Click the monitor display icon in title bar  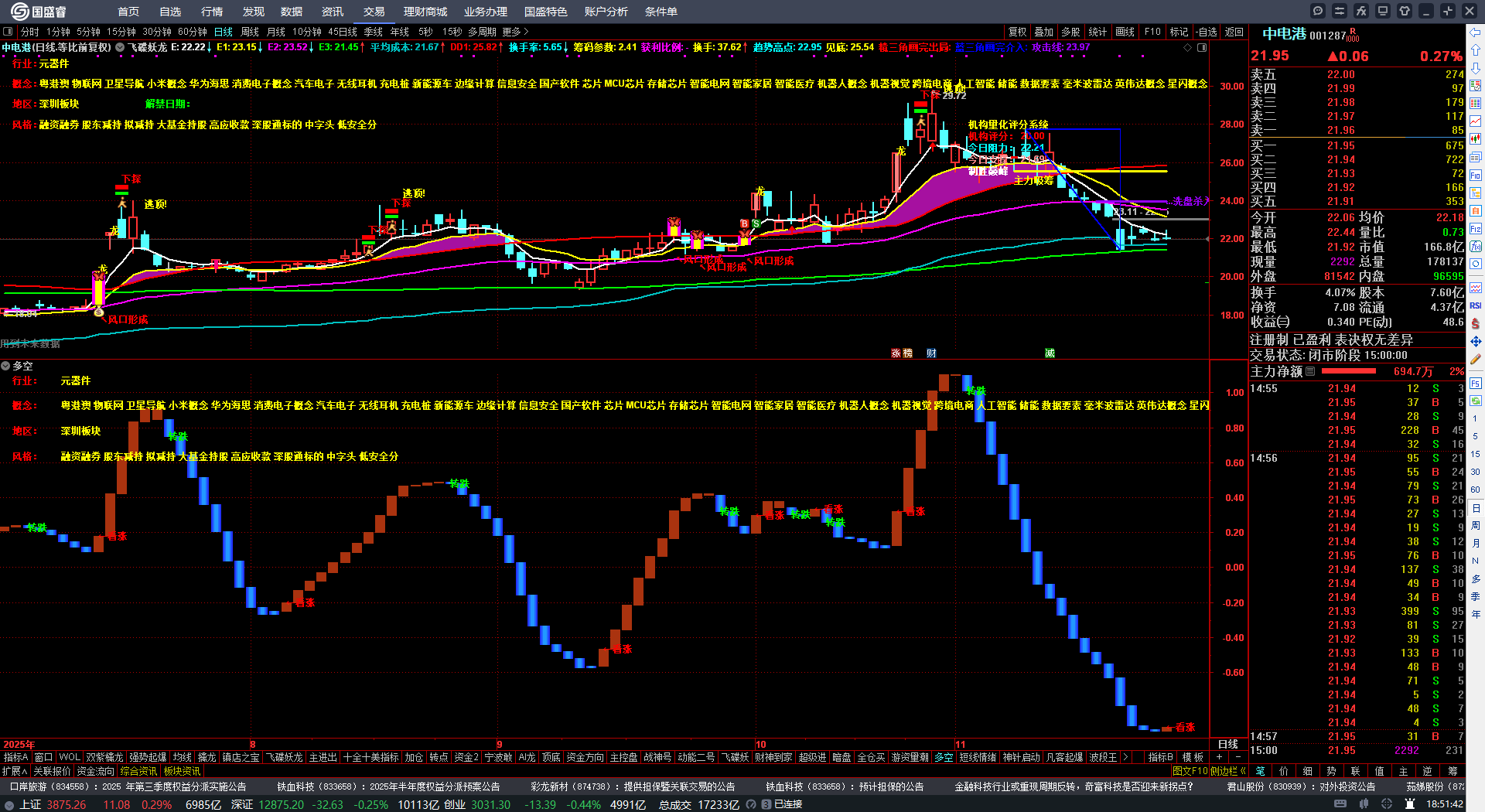[x=1383, y=11]
